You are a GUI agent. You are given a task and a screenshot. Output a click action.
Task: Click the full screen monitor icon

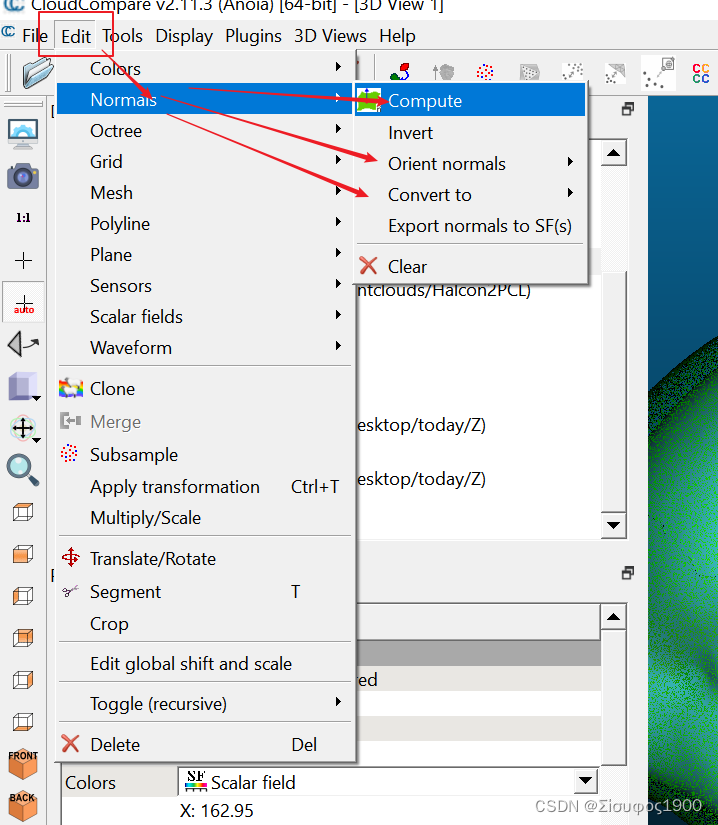[x=23, y=134]
